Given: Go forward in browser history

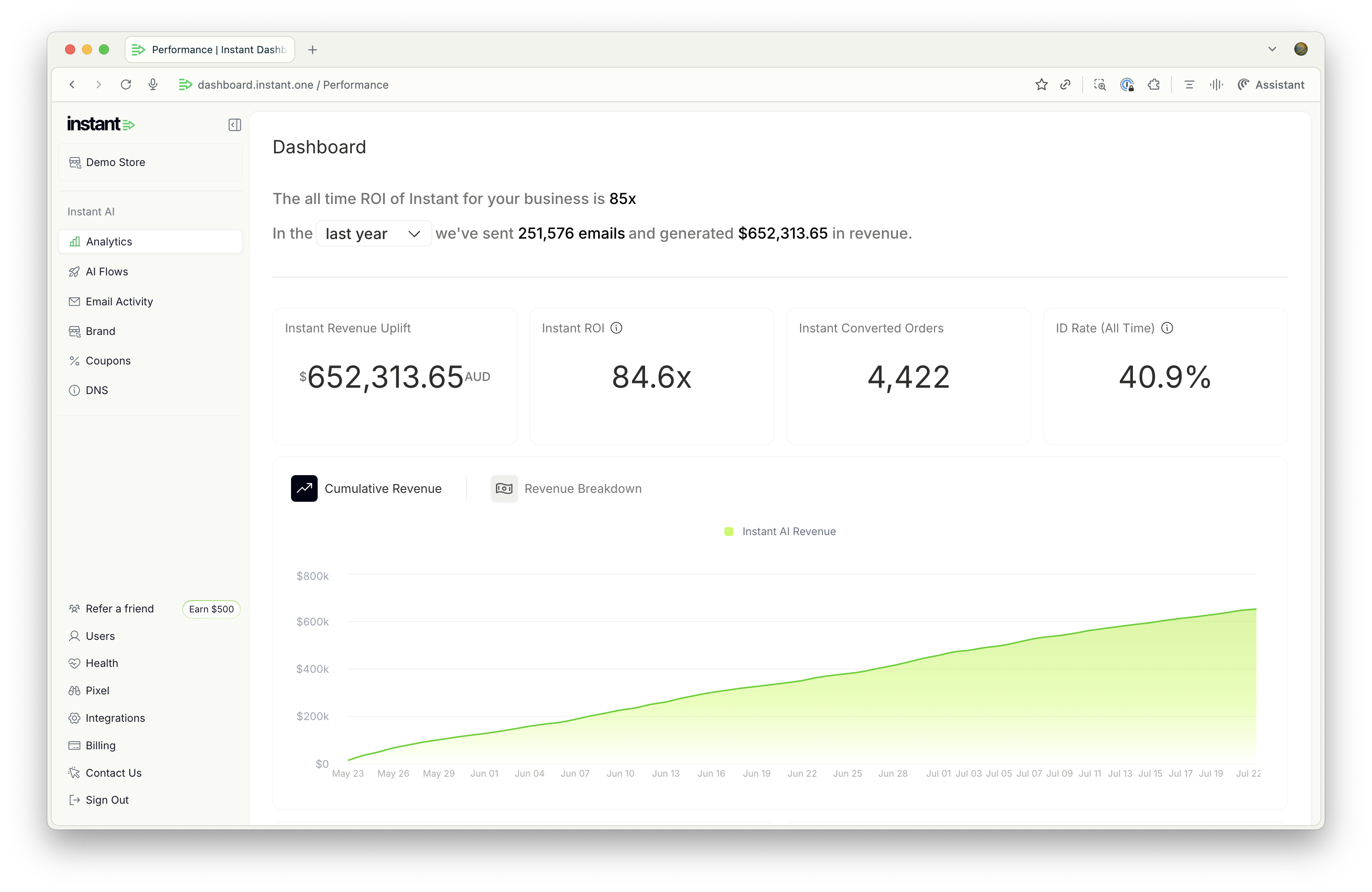Looking at the screenshot, I should [x=98, y=85].
